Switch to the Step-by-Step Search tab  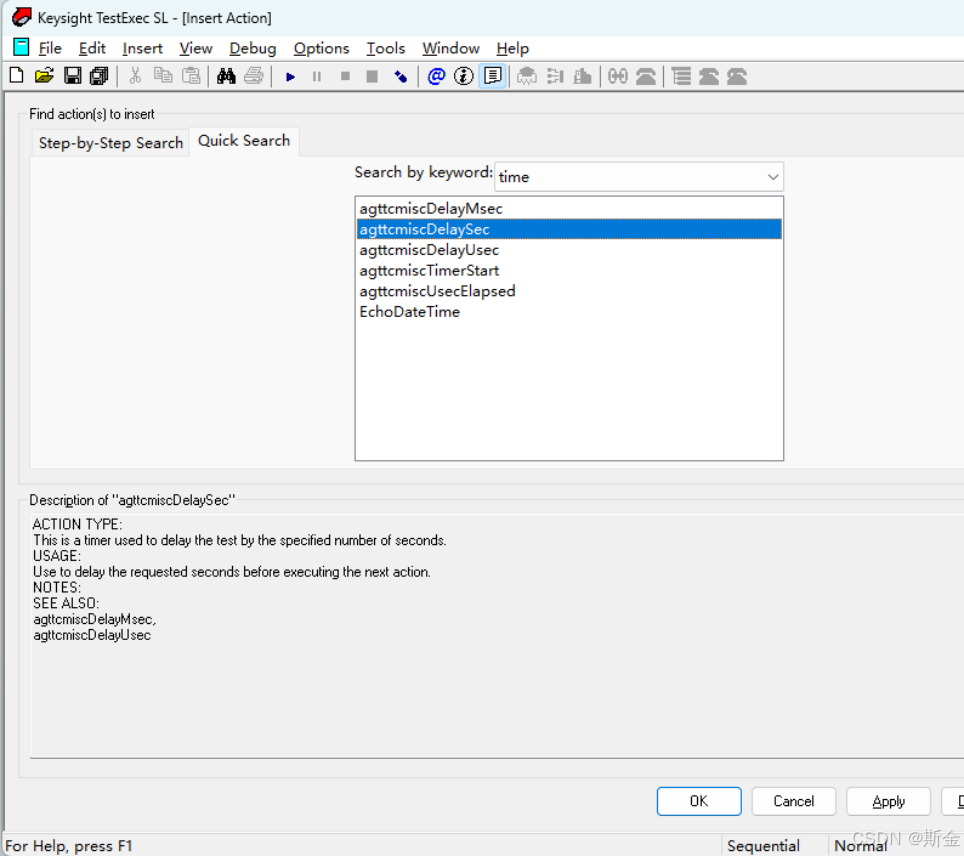click(x=111, y=143)
